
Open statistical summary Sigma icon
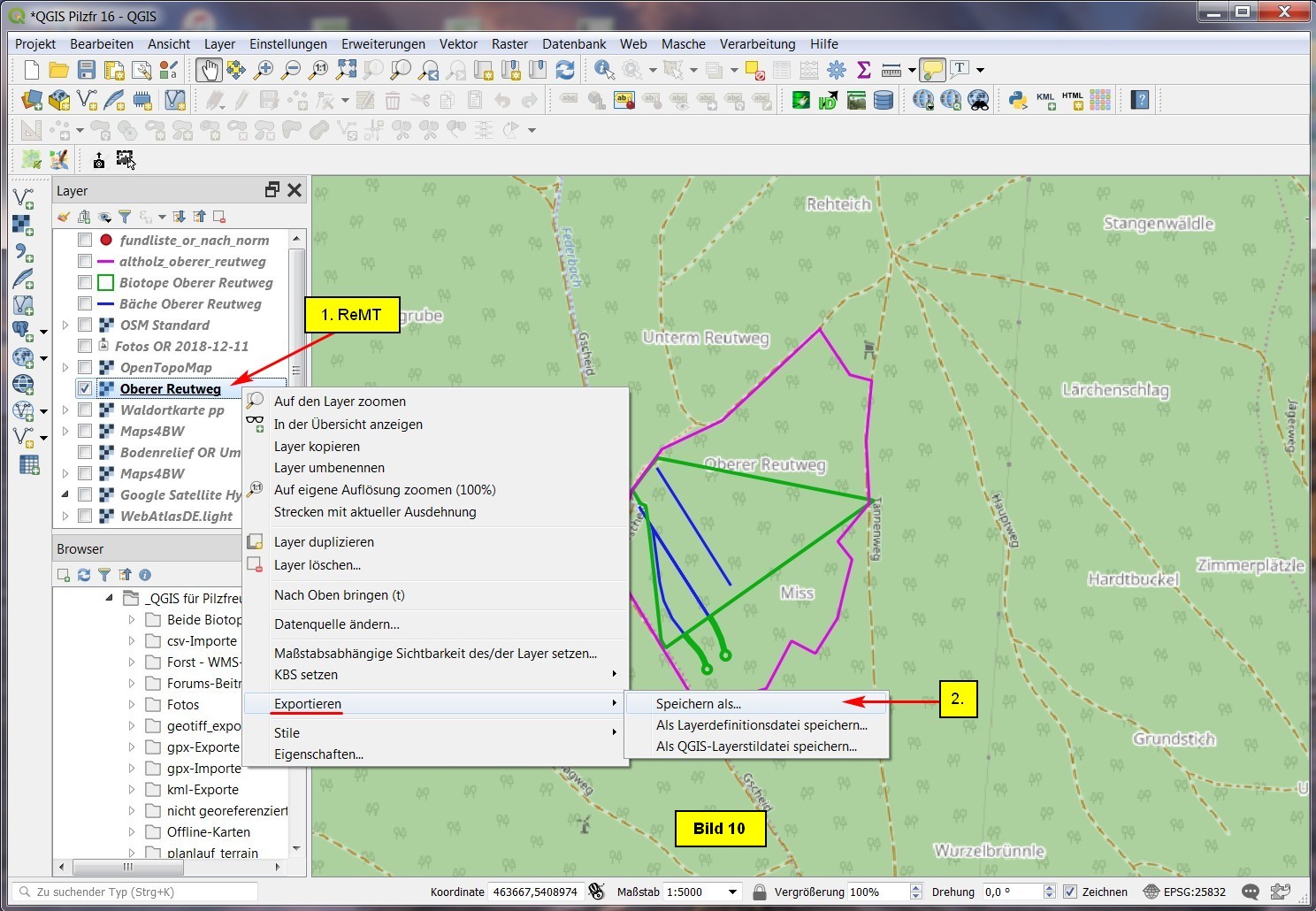(x=864, y=70)
